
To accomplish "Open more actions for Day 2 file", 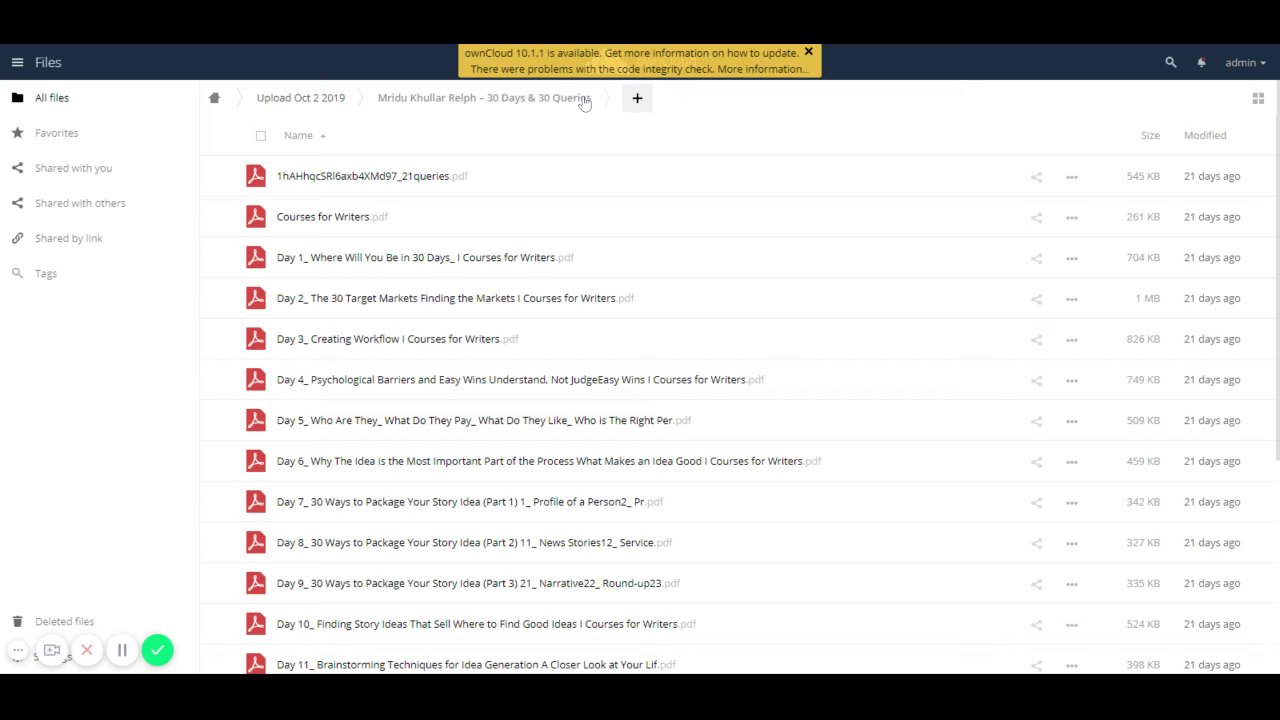I will pos(1072,299).
